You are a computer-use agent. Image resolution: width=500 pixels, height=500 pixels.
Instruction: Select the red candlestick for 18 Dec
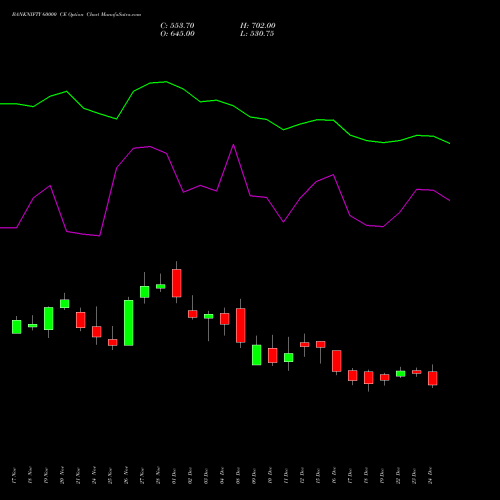[x=369, y=378]
